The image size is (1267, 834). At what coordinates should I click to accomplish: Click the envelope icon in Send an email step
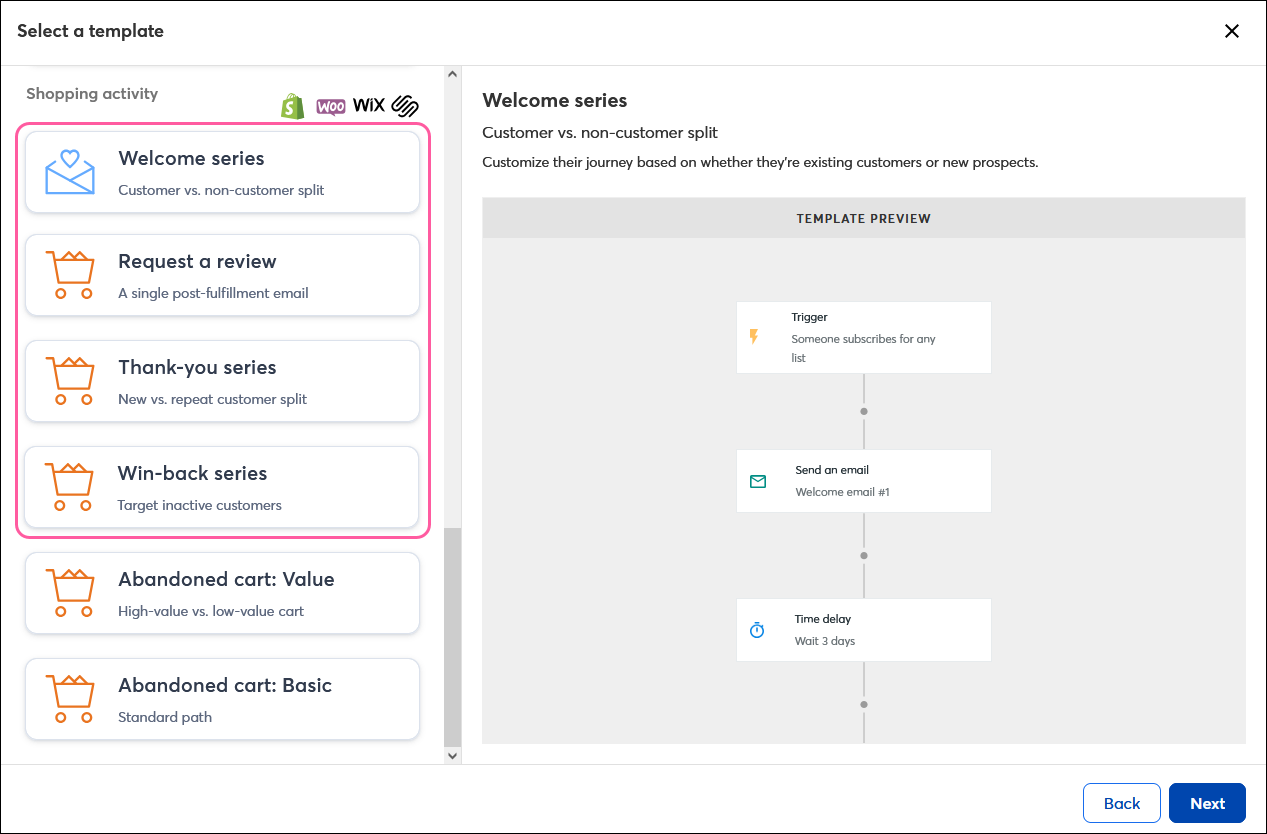click(x=758, y=481)
